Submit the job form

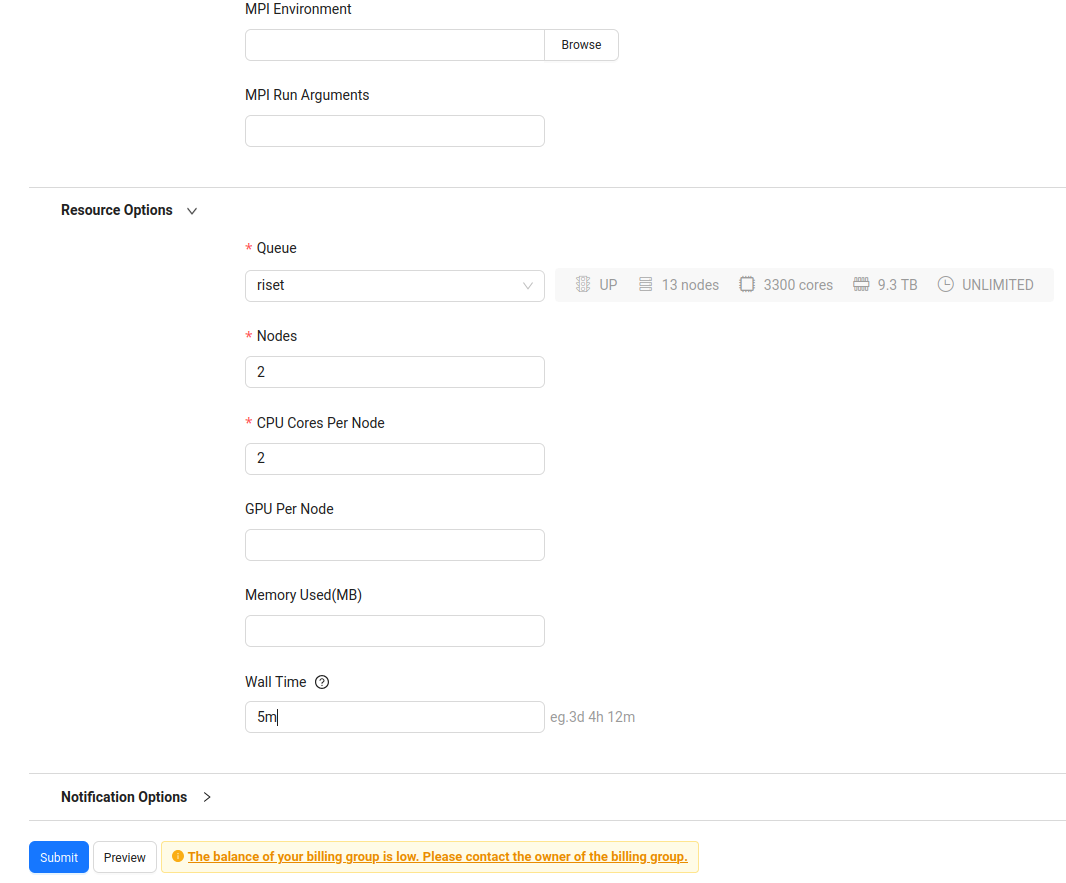[x=59, y=857]
